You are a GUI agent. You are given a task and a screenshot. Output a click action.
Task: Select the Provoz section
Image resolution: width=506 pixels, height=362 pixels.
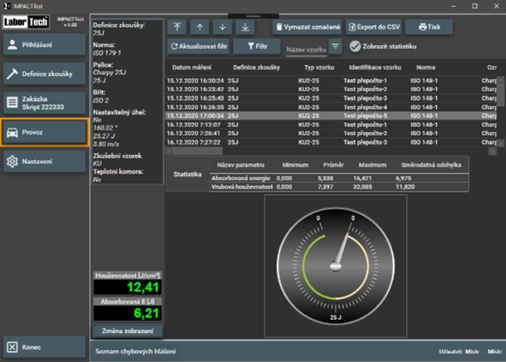(44, 132)
